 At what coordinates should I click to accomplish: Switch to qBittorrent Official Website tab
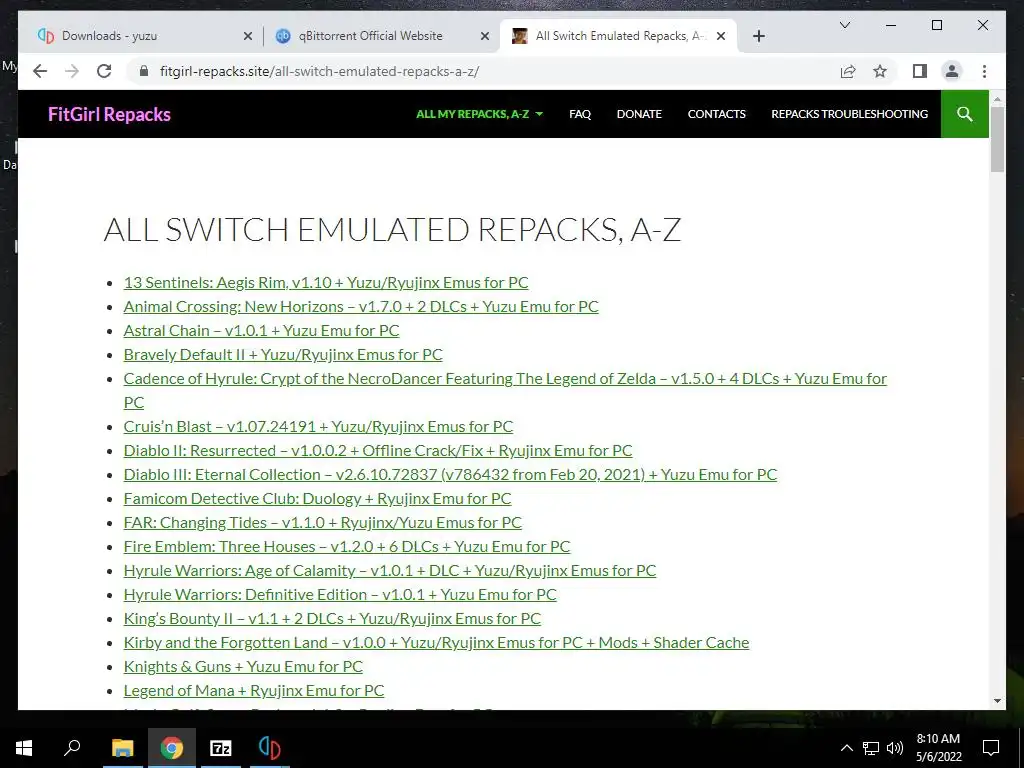[381, 37]
